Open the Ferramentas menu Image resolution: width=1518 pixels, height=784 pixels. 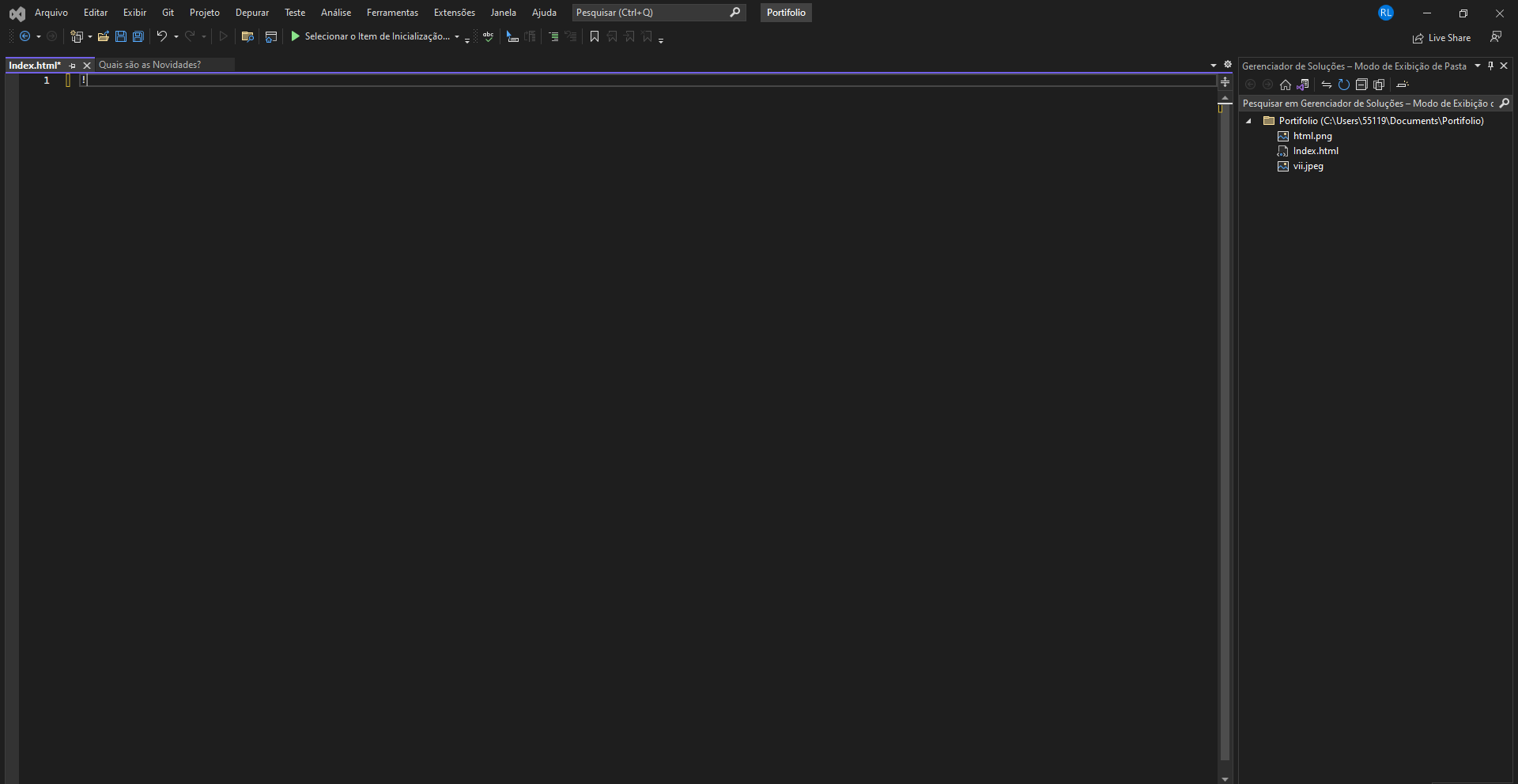(392, 13)
